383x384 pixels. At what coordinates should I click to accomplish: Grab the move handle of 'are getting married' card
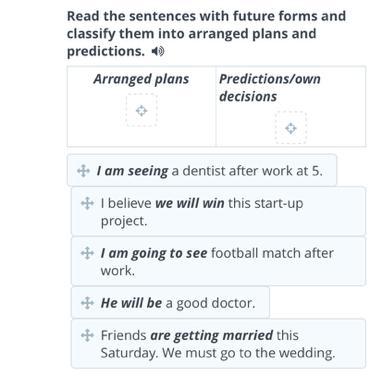coord(87,335)
